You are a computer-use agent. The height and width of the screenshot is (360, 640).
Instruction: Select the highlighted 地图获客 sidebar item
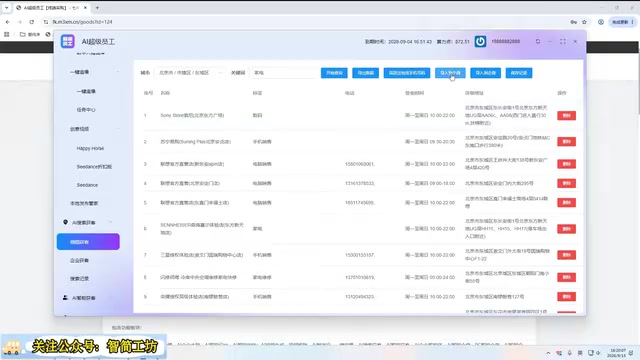88,242
